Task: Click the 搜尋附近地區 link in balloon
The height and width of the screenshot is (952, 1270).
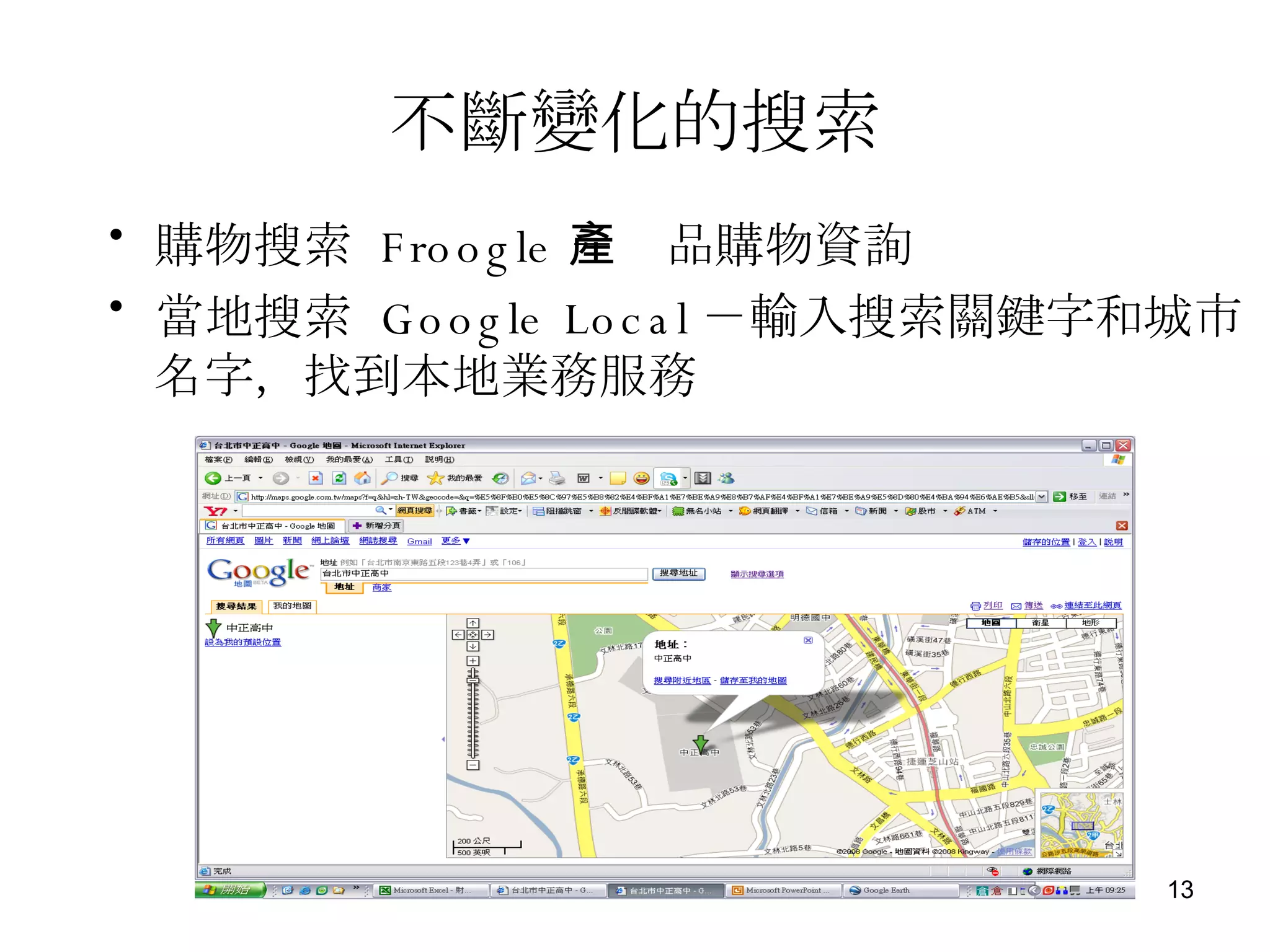Action: click(682, 681)
